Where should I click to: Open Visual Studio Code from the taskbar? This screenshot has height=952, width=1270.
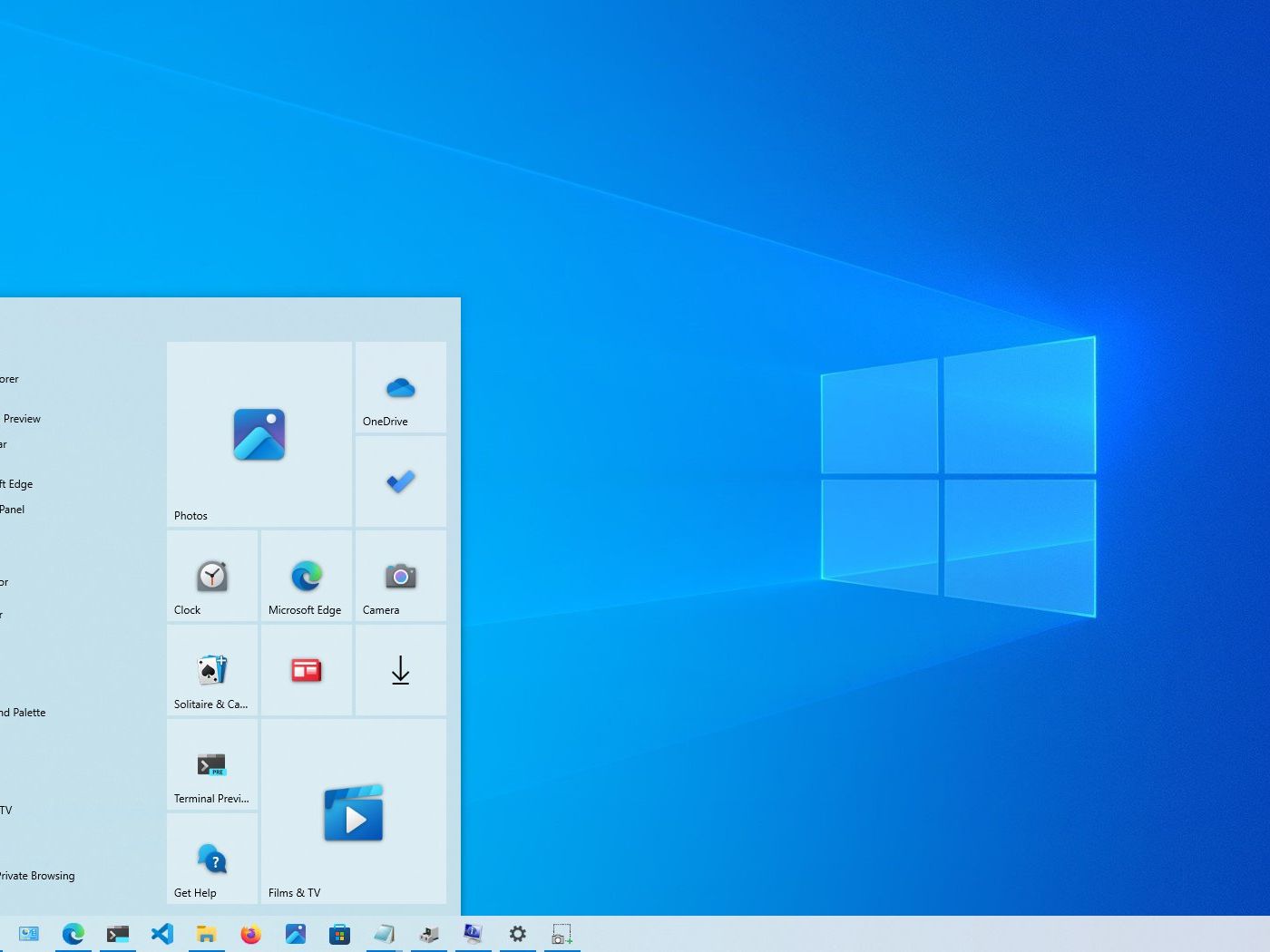click(x=162, y=934)
